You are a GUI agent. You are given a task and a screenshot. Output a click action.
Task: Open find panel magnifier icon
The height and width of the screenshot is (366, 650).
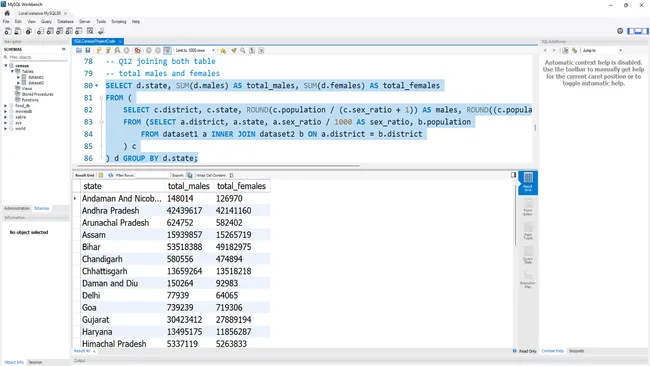pos(243,51)
